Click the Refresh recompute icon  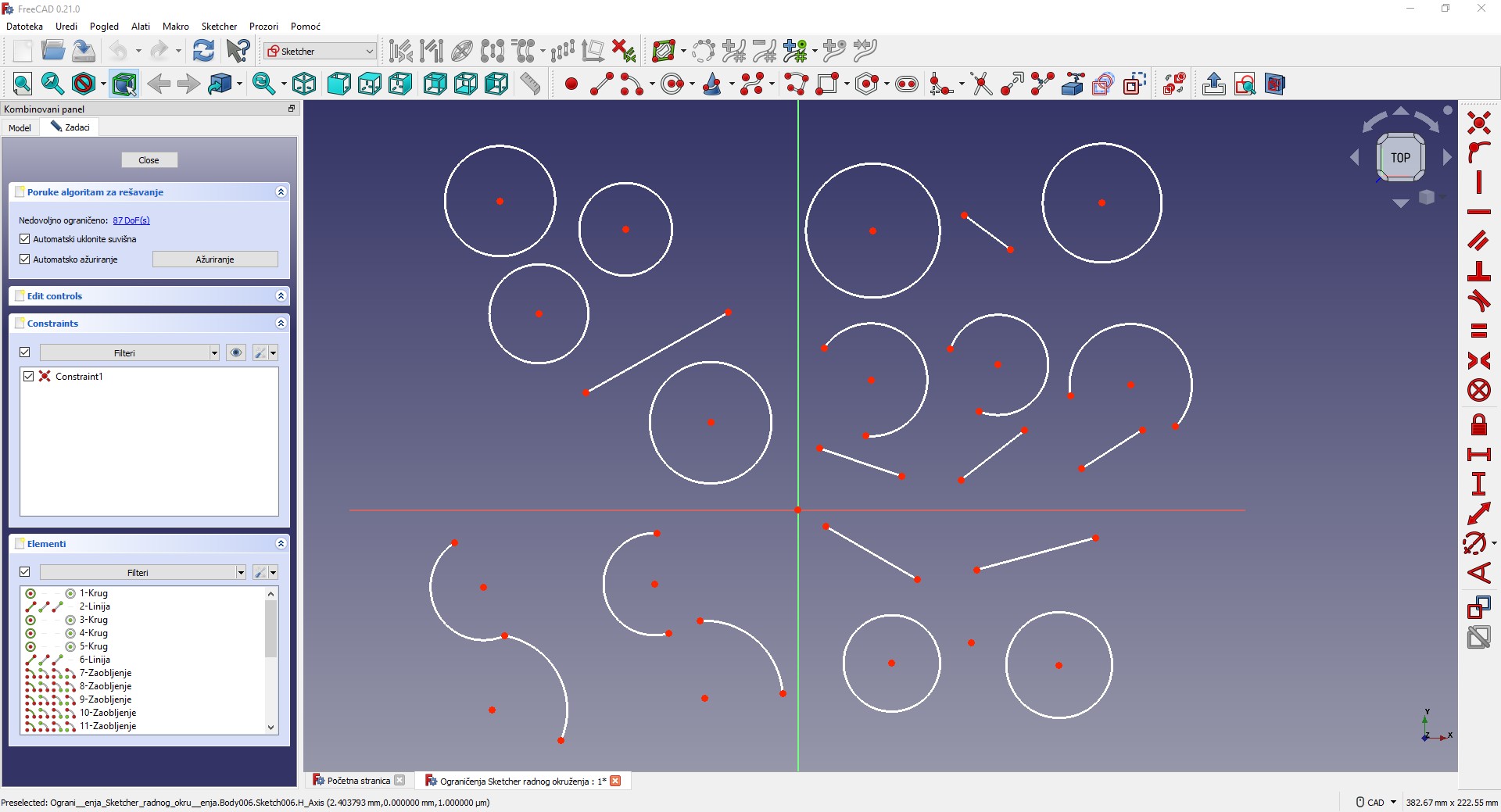point(203,51)
